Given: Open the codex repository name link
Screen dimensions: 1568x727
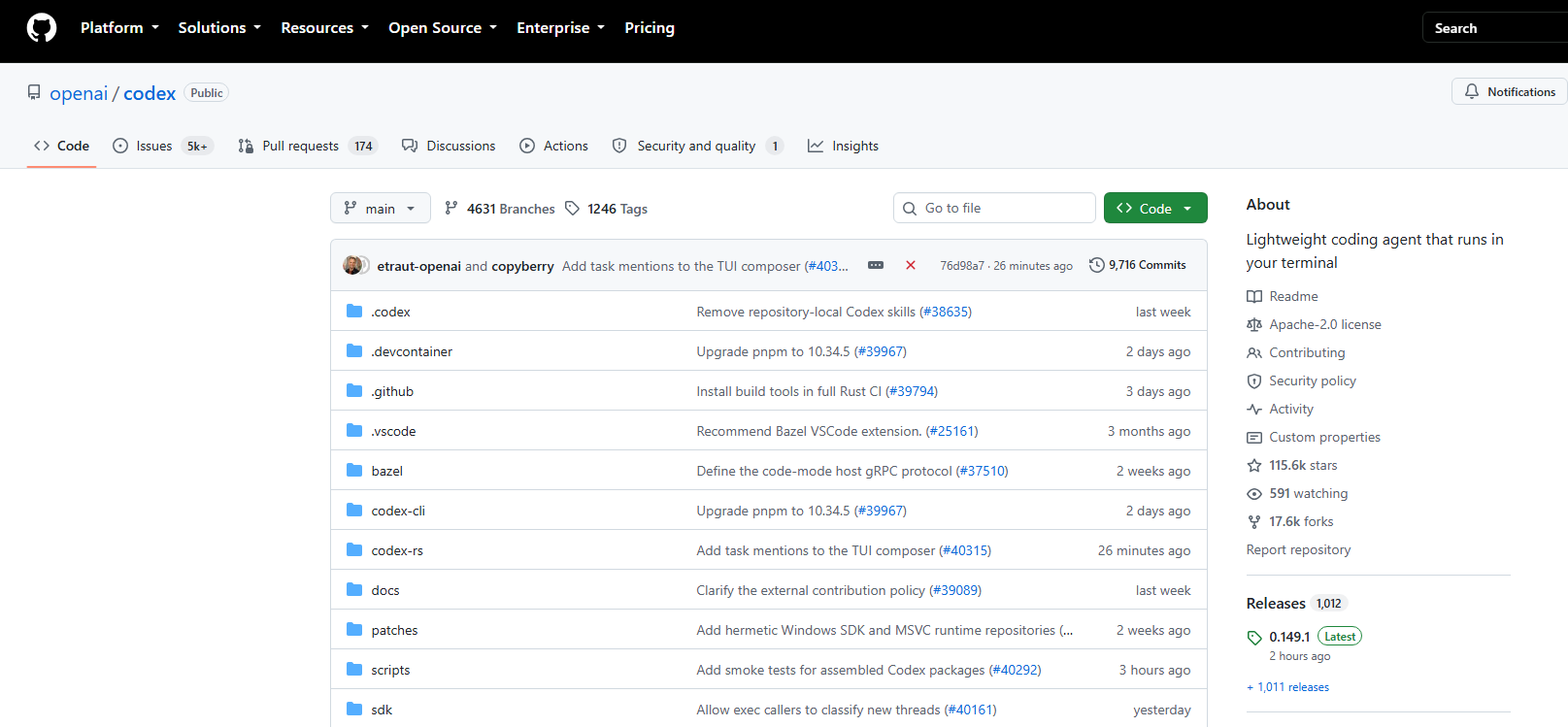Looking at the screenshot, I should (150, 93).
